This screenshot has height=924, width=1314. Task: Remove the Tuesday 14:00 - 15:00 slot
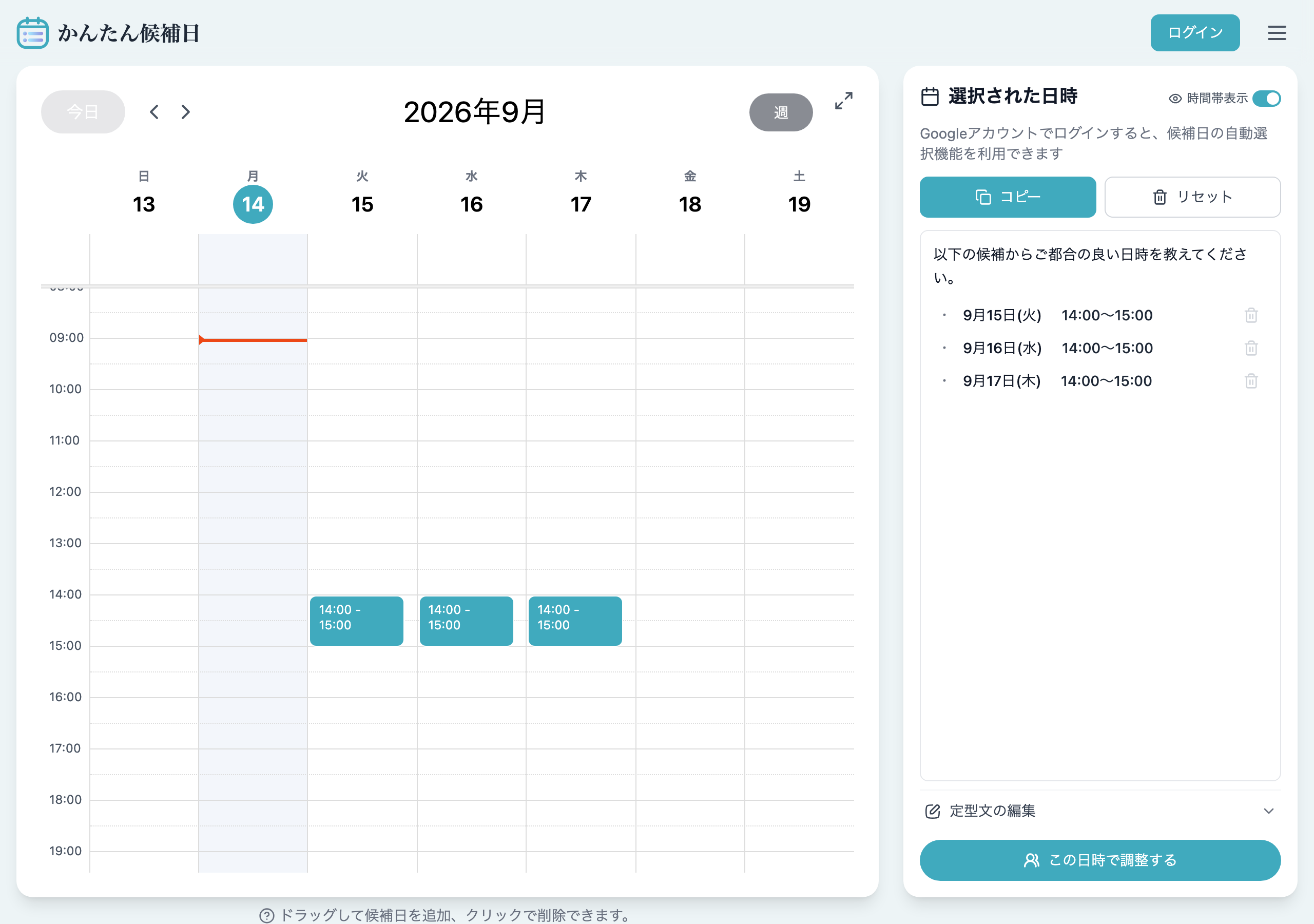[357, 621]
